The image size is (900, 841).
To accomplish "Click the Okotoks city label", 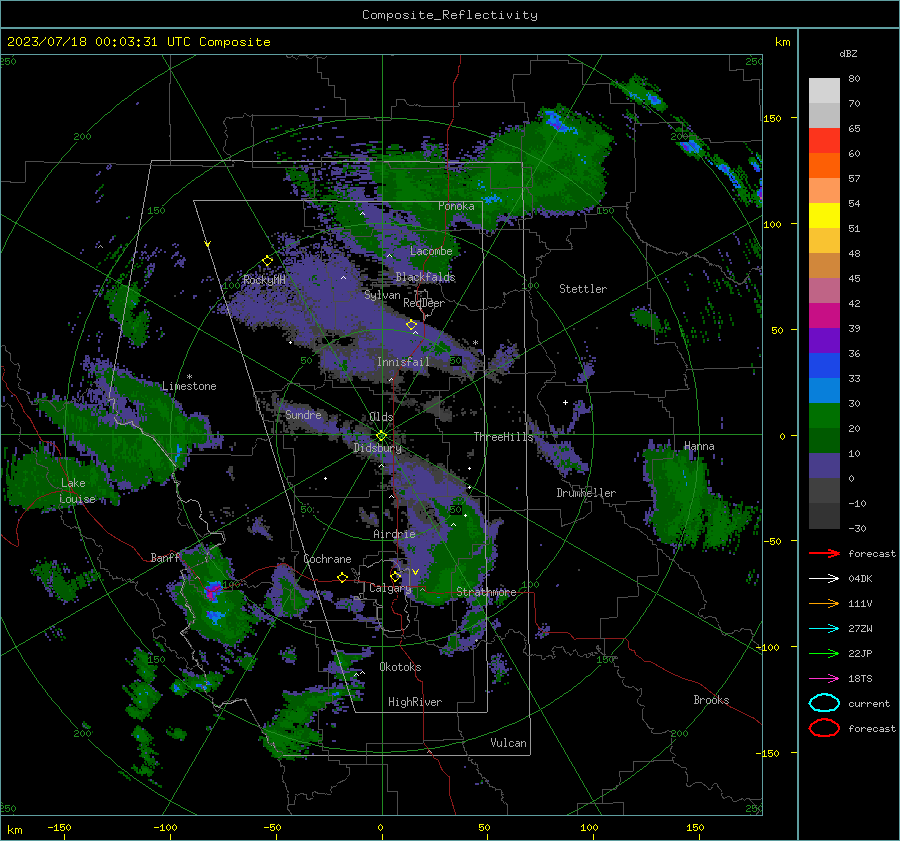I will (x=400, y=667).
